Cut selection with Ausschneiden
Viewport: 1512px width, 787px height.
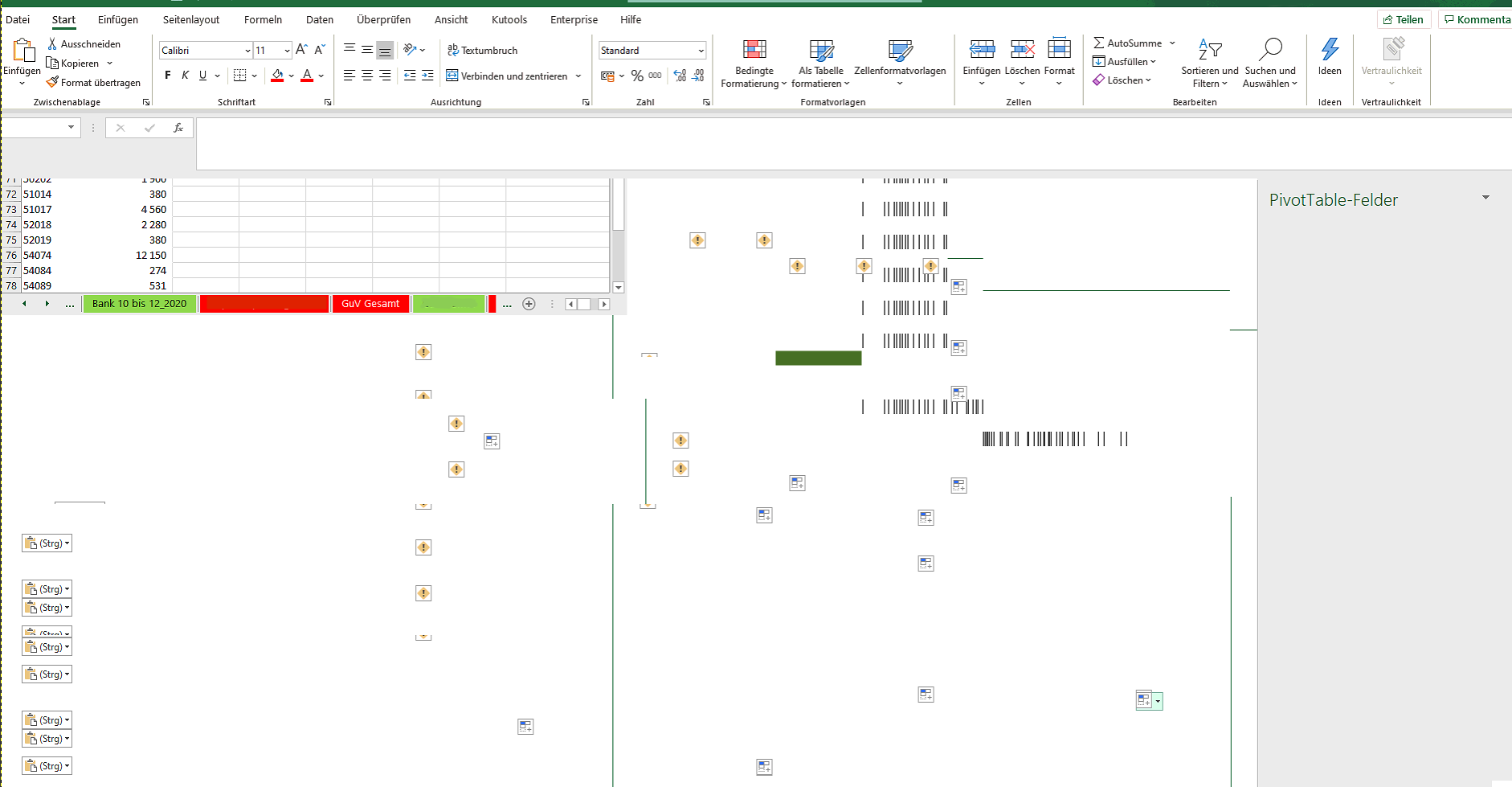pyautogui.click(x=84, y=43)
